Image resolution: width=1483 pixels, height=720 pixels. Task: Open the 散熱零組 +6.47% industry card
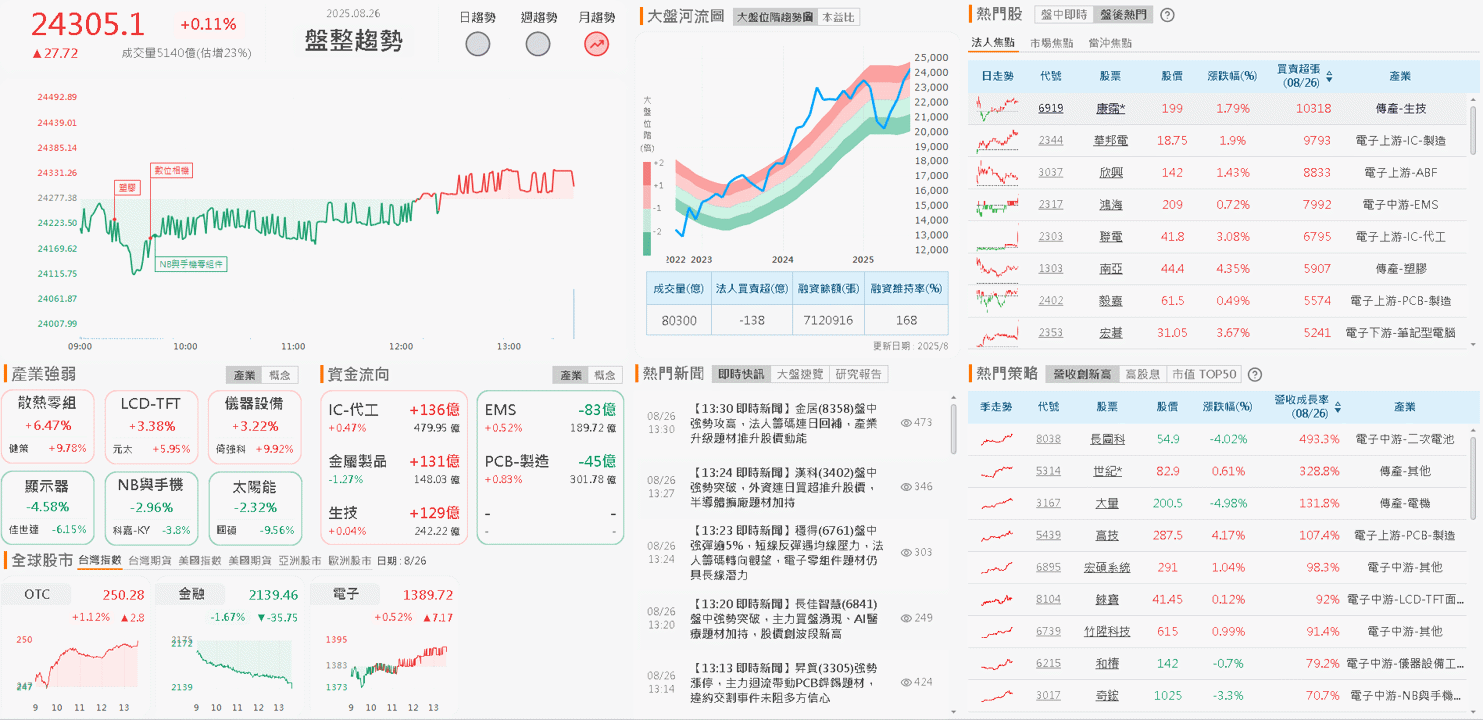[48, 426]
